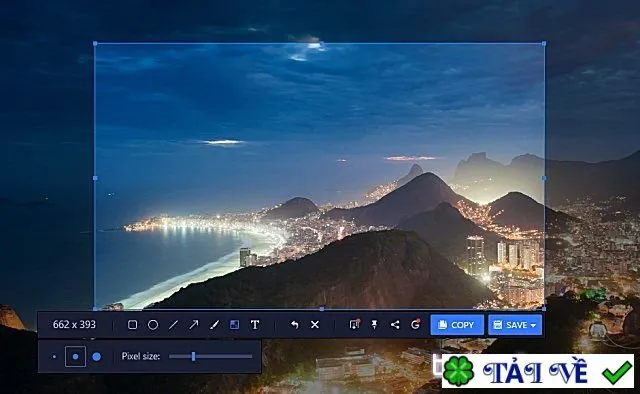The width and height of the screenshot is (640, 394).
Task: Expand the SAVE button dropdown arrow
Action: tap(533, 325)
